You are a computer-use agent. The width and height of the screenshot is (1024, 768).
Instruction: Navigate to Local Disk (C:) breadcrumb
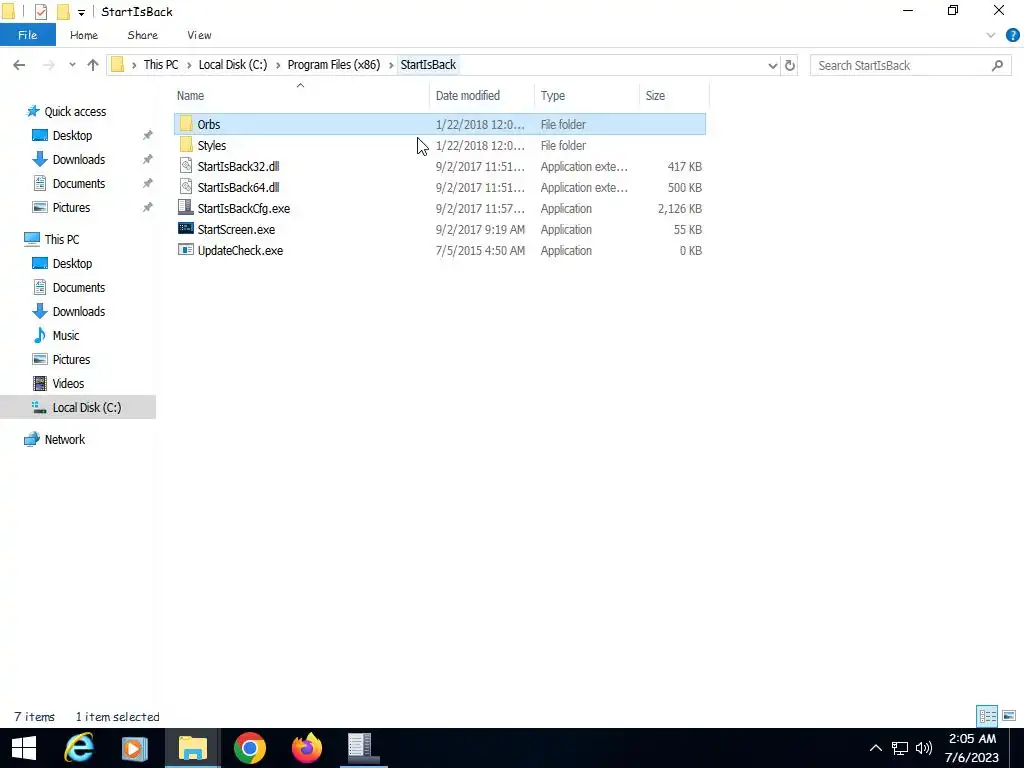pyautogui.click(x=232, y=65)
